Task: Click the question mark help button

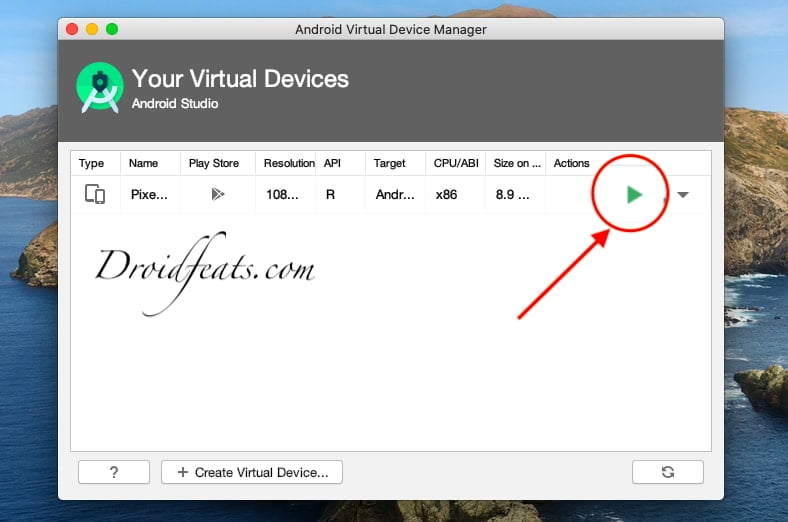Action: click(113, 472)
